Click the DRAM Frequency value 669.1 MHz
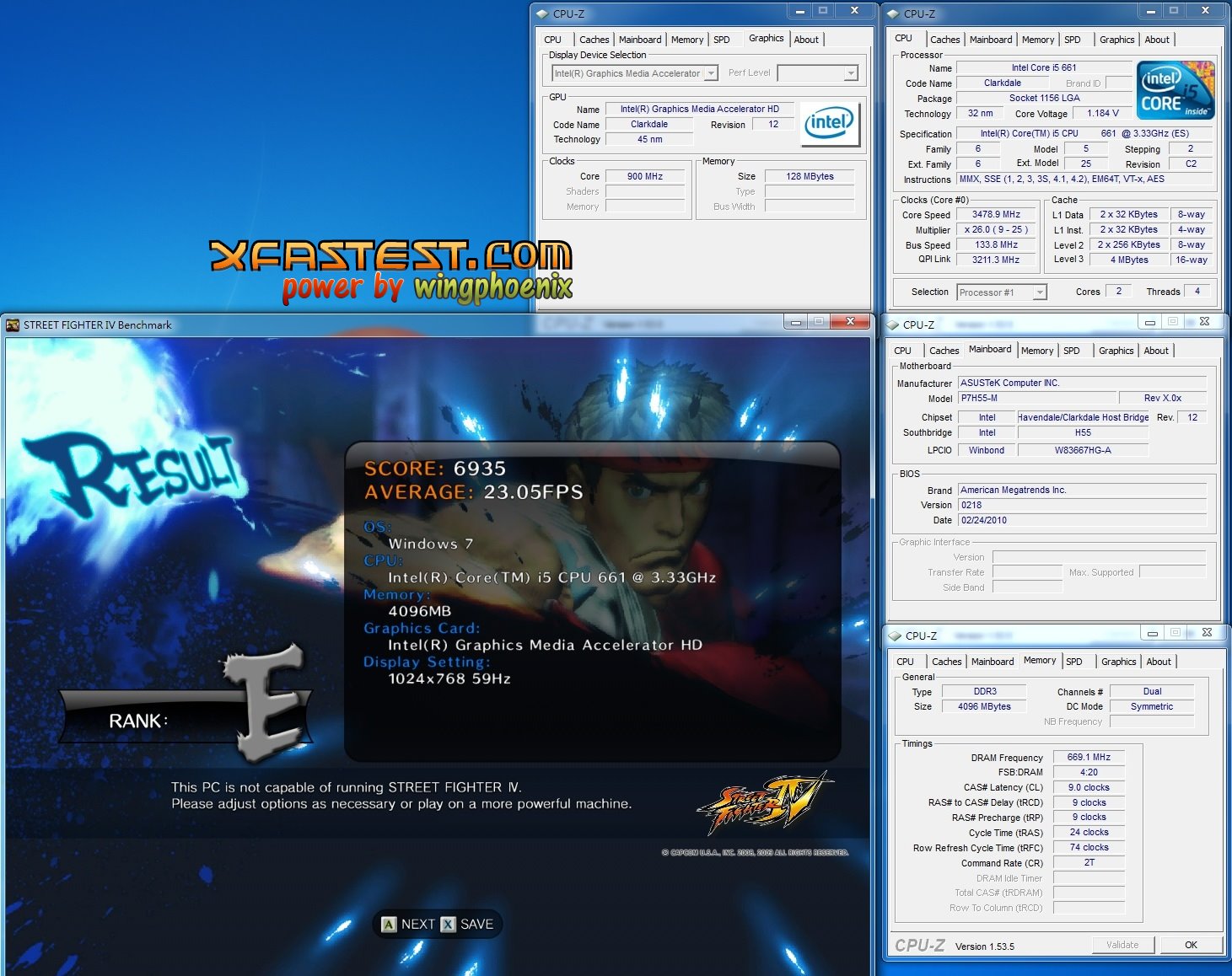The width and height of the screenshot is (1232, 976). click(1089, 757)
